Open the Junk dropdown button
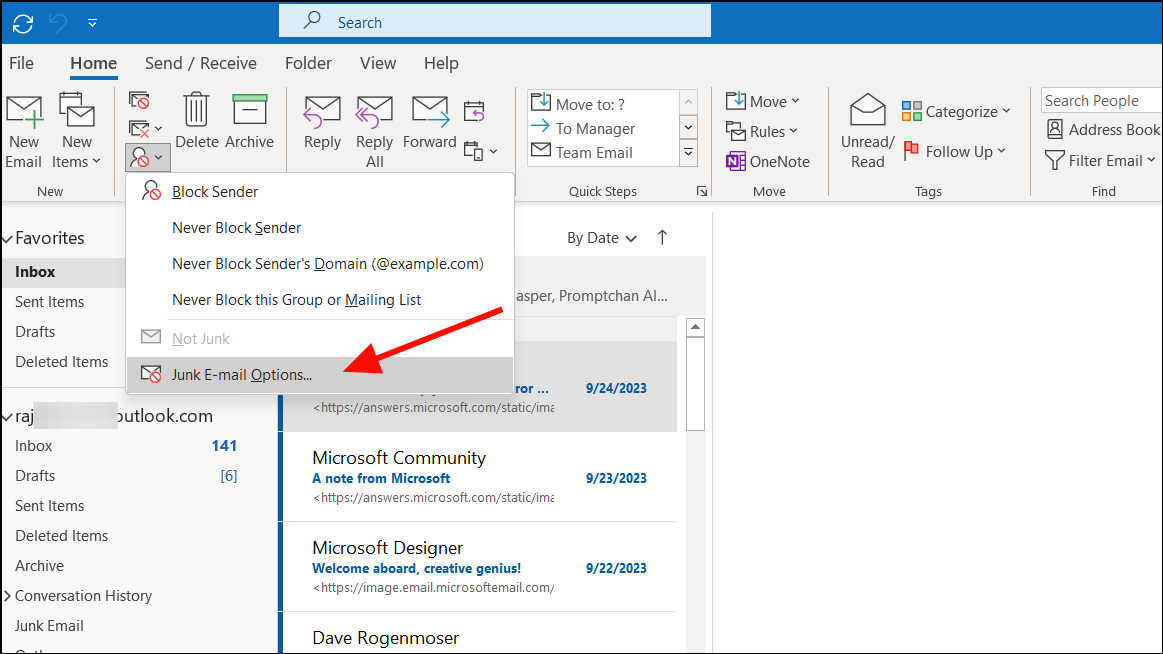This screenshot has width=1163, height=654. (x=148, y=157)
